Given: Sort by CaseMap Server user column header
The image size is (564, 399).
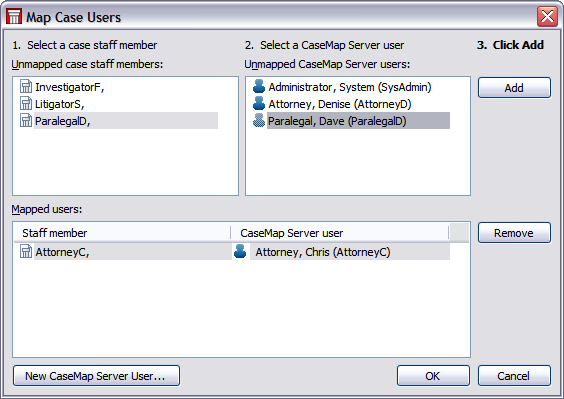Looking at the screenshot, I should (340, 233).
